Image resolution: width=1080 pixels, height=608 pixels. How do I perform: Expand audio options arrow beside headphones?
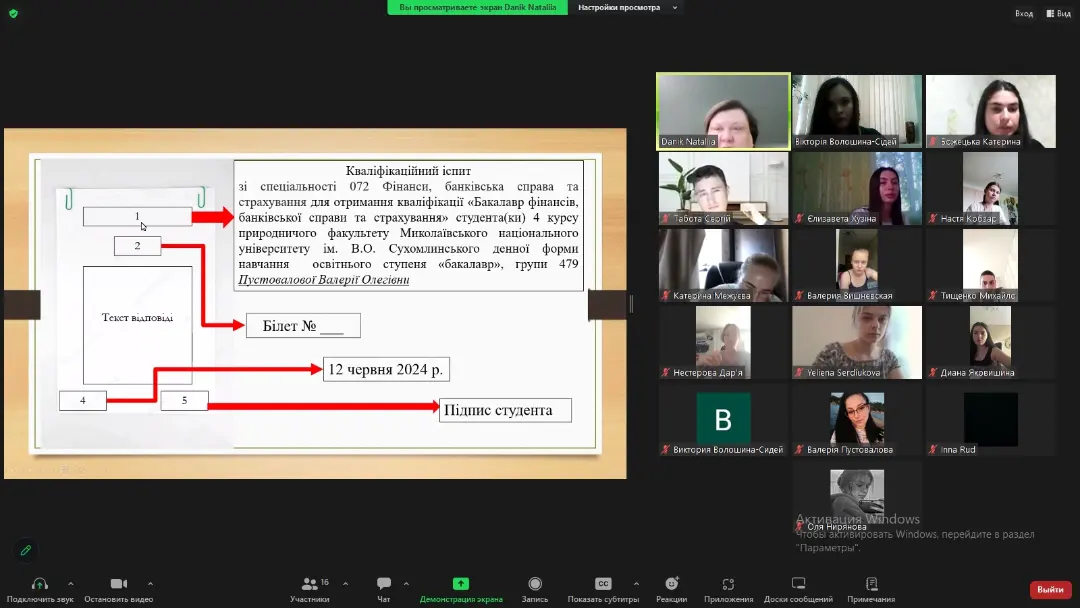click(70, 584)
